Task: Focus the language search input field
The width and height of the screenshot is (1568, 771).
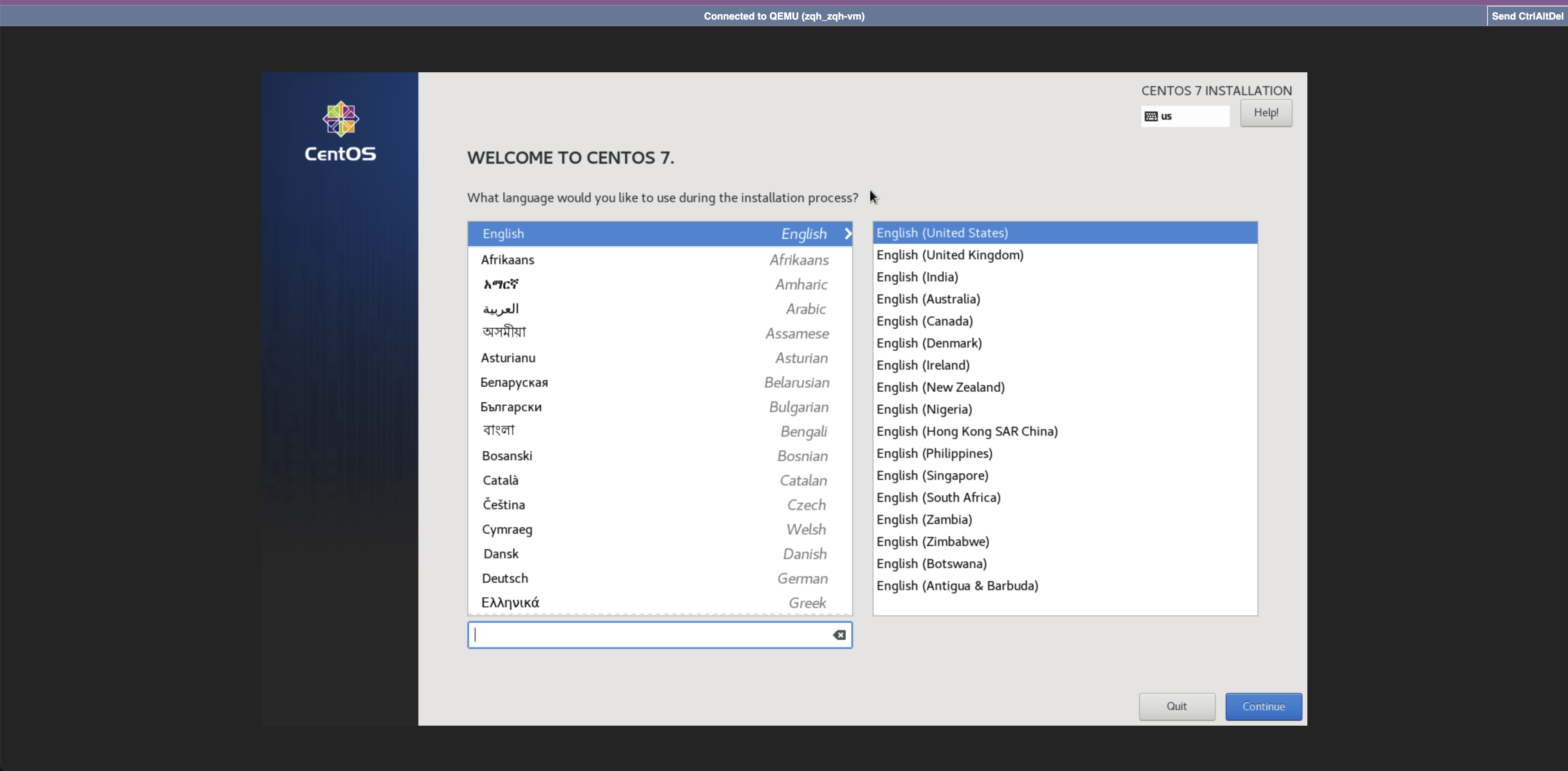Action: [660, 635]
